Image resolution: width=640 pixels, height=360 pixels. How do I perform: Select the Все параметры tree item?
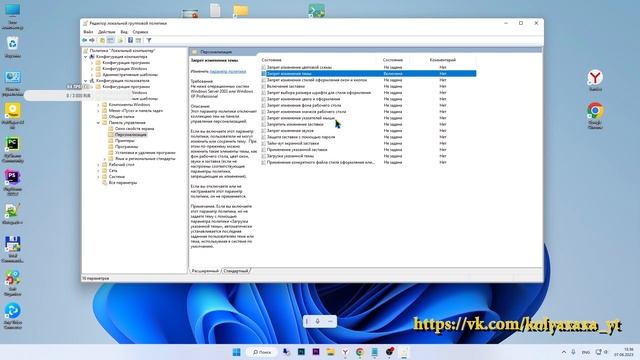click(x=123, y=183)
